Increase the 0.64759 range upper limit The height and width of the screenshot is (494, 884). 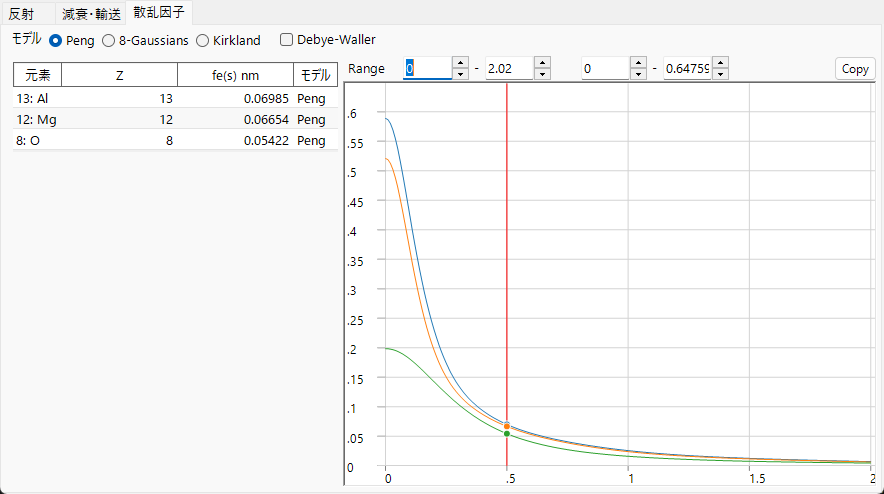point(721,63)
